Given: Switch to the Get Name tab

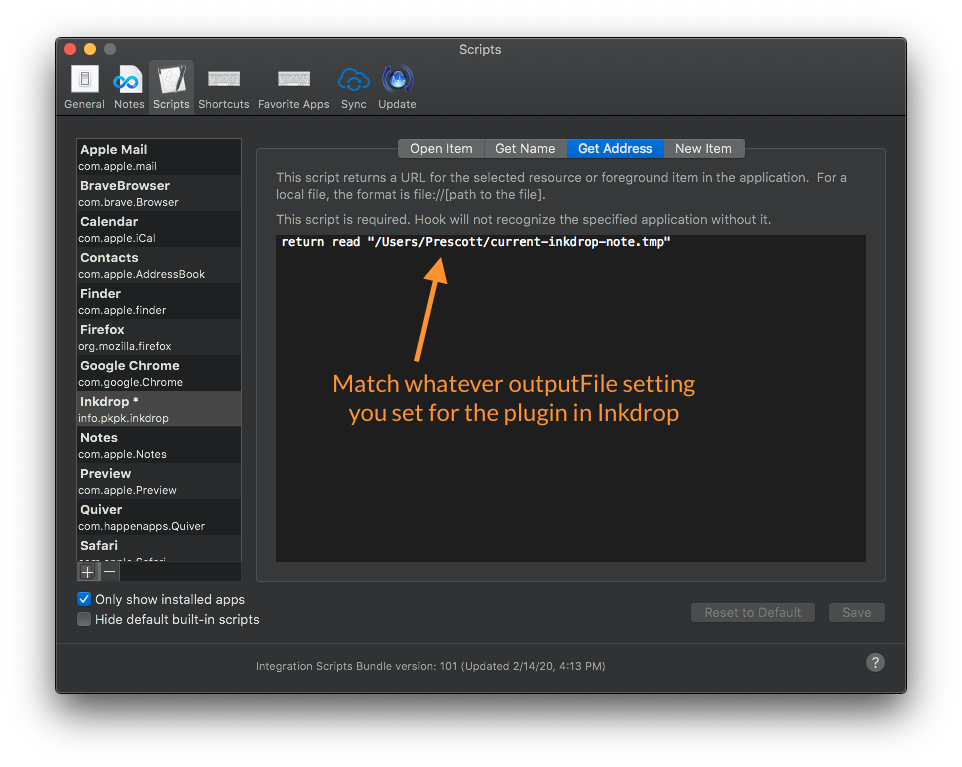Looking at the screenshot, I should [x=525, y=148].
